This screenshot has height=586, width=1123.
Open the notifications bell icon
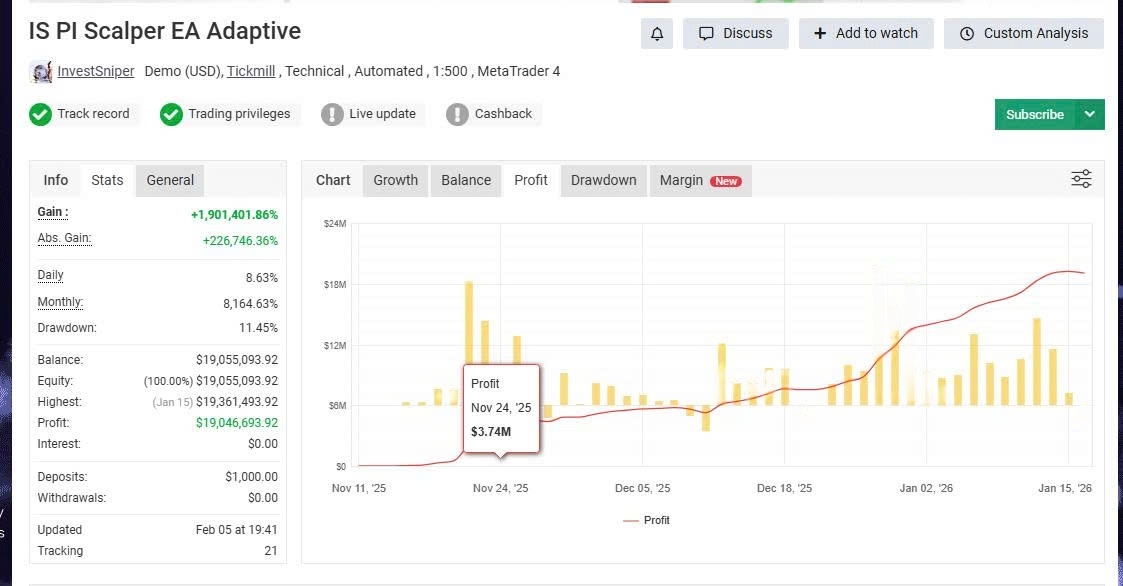pos(657,33)
